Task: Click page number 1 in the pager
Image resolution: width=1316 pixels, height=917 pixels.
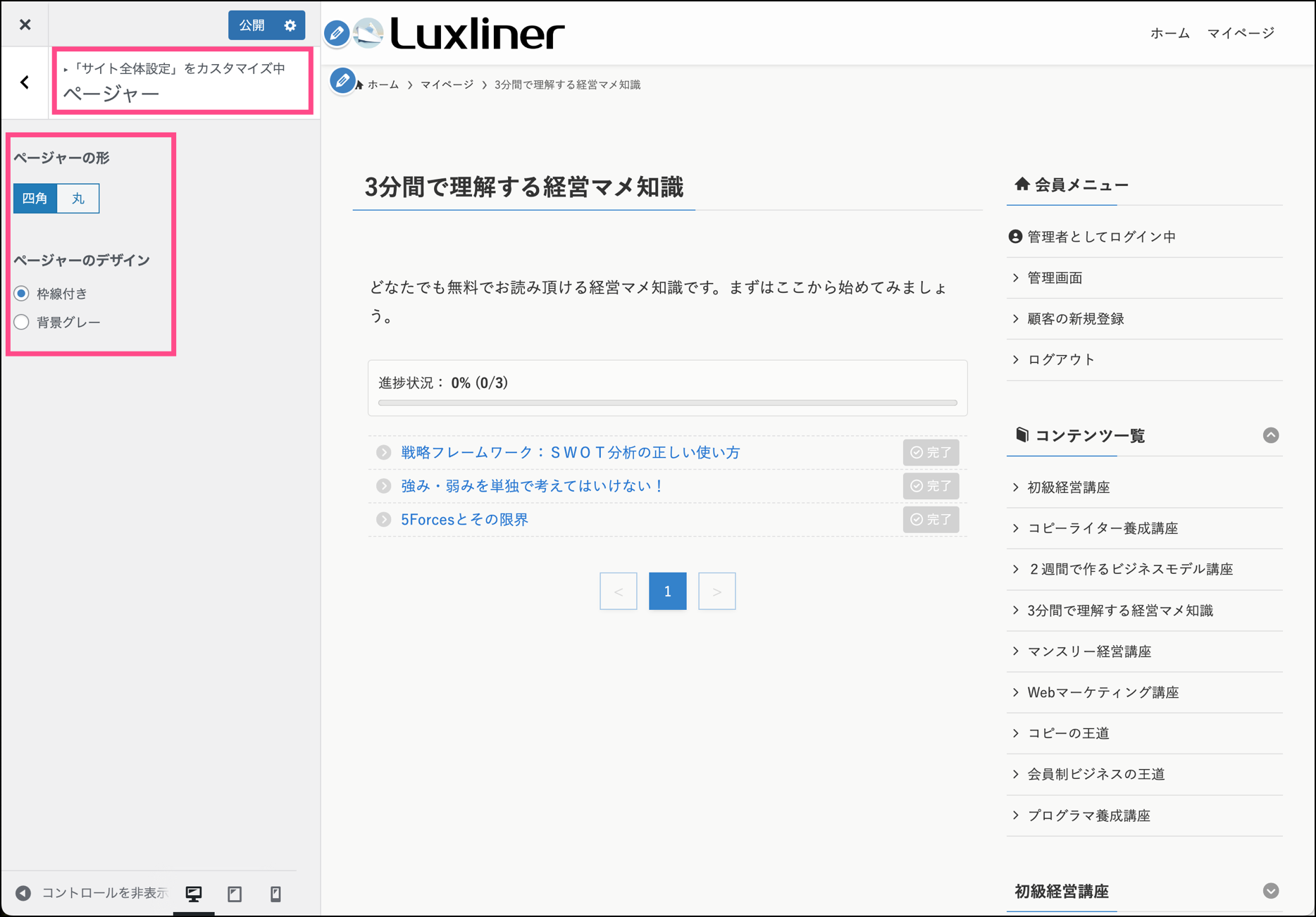Action: tap(667, 592)
